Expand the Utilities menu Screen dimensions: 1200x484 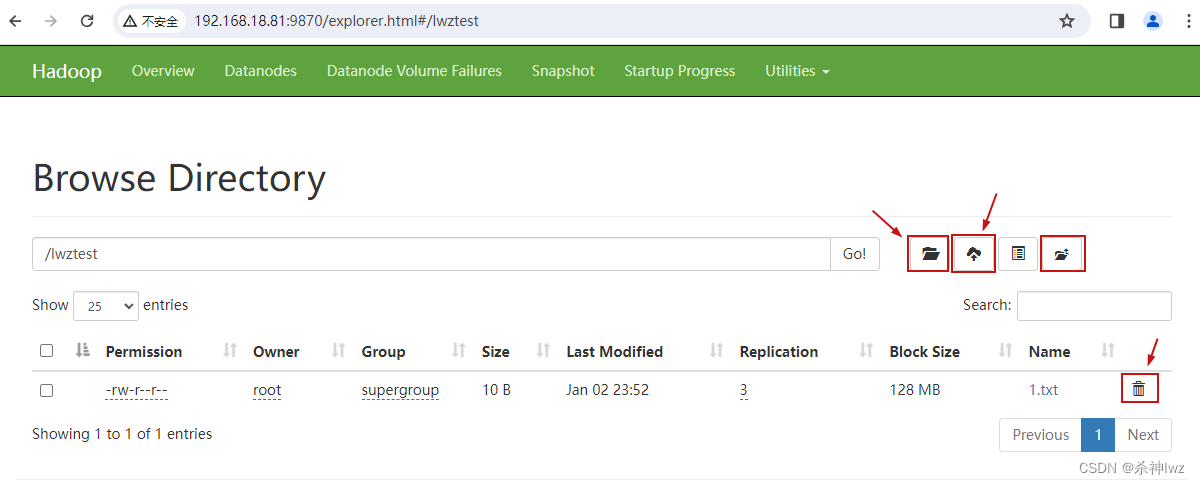(x=797, y=71)
